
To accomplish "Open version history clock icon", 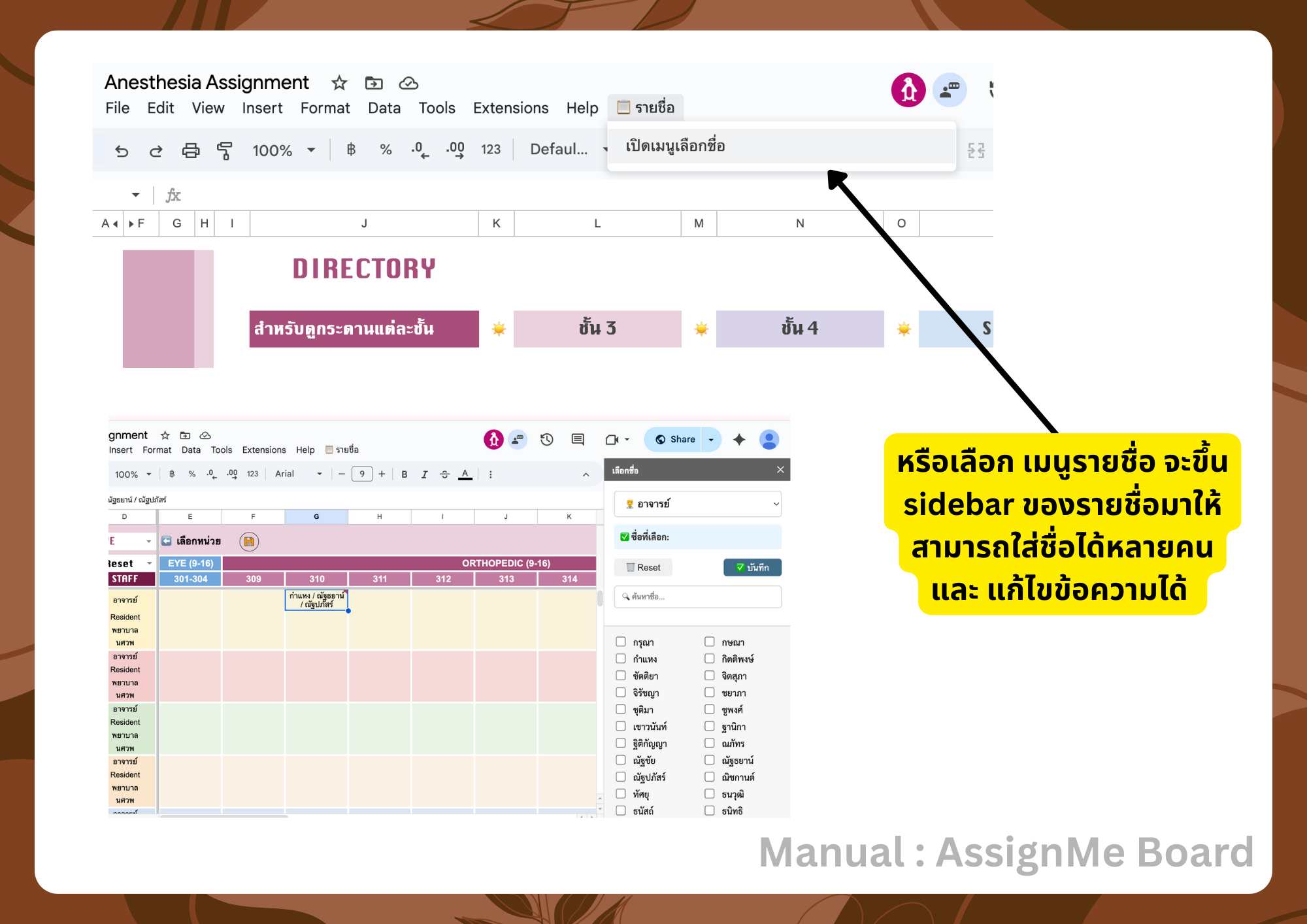I will tap(547, 440).
